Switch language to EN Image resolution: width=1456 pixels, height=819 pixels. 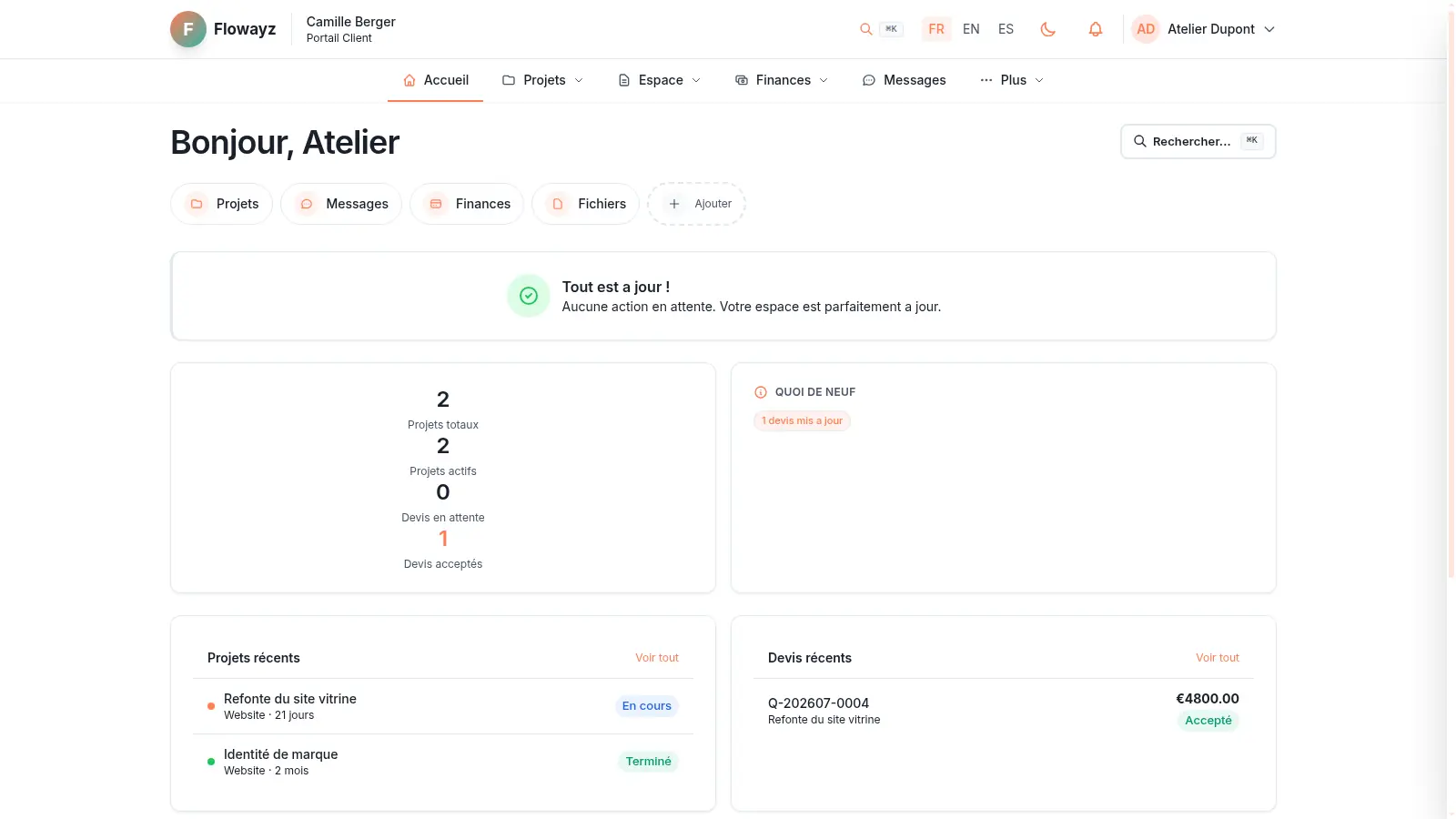click(971, 29)
